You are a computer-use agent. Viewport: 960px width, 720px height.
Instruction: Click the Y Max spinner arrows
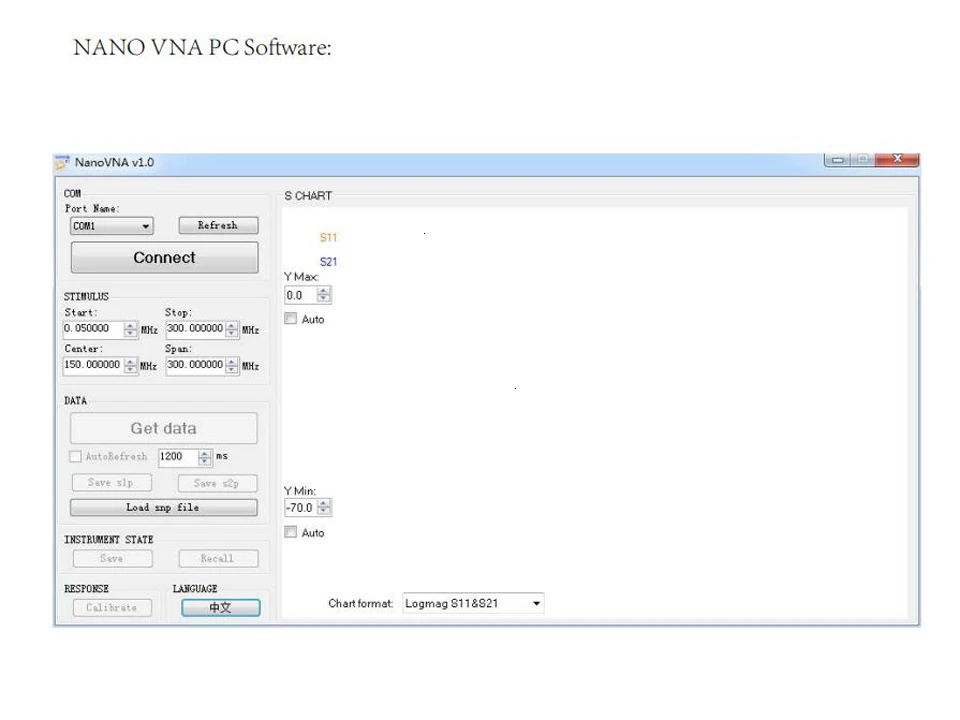coord(323,295)
